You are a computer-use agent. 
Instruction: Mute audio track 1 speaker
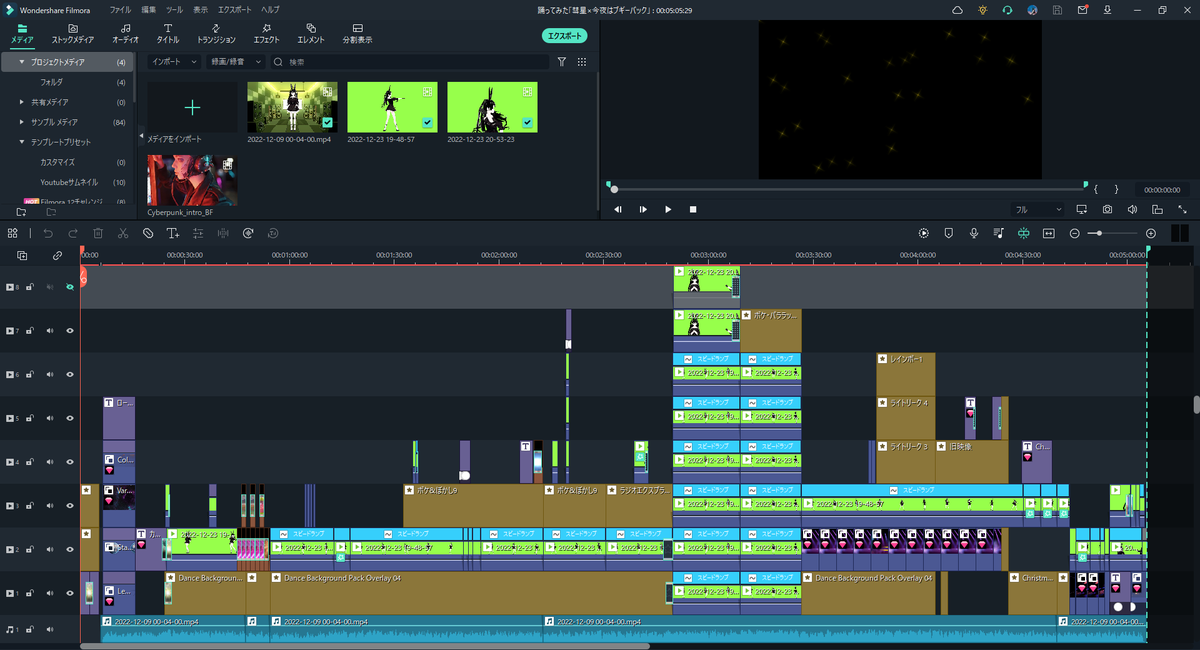[x=49, y=630]
